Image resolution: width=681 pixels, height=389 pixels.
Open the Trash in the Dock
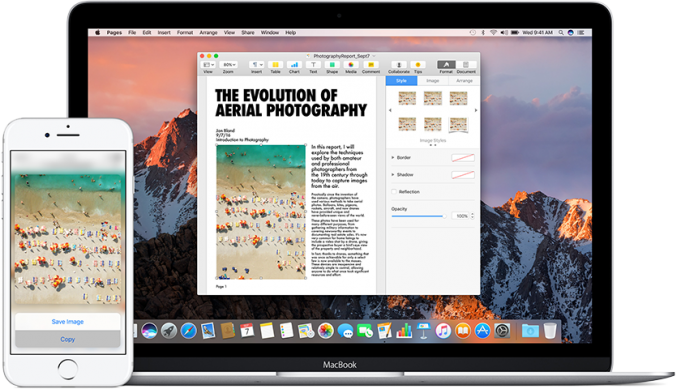[550, 331]
